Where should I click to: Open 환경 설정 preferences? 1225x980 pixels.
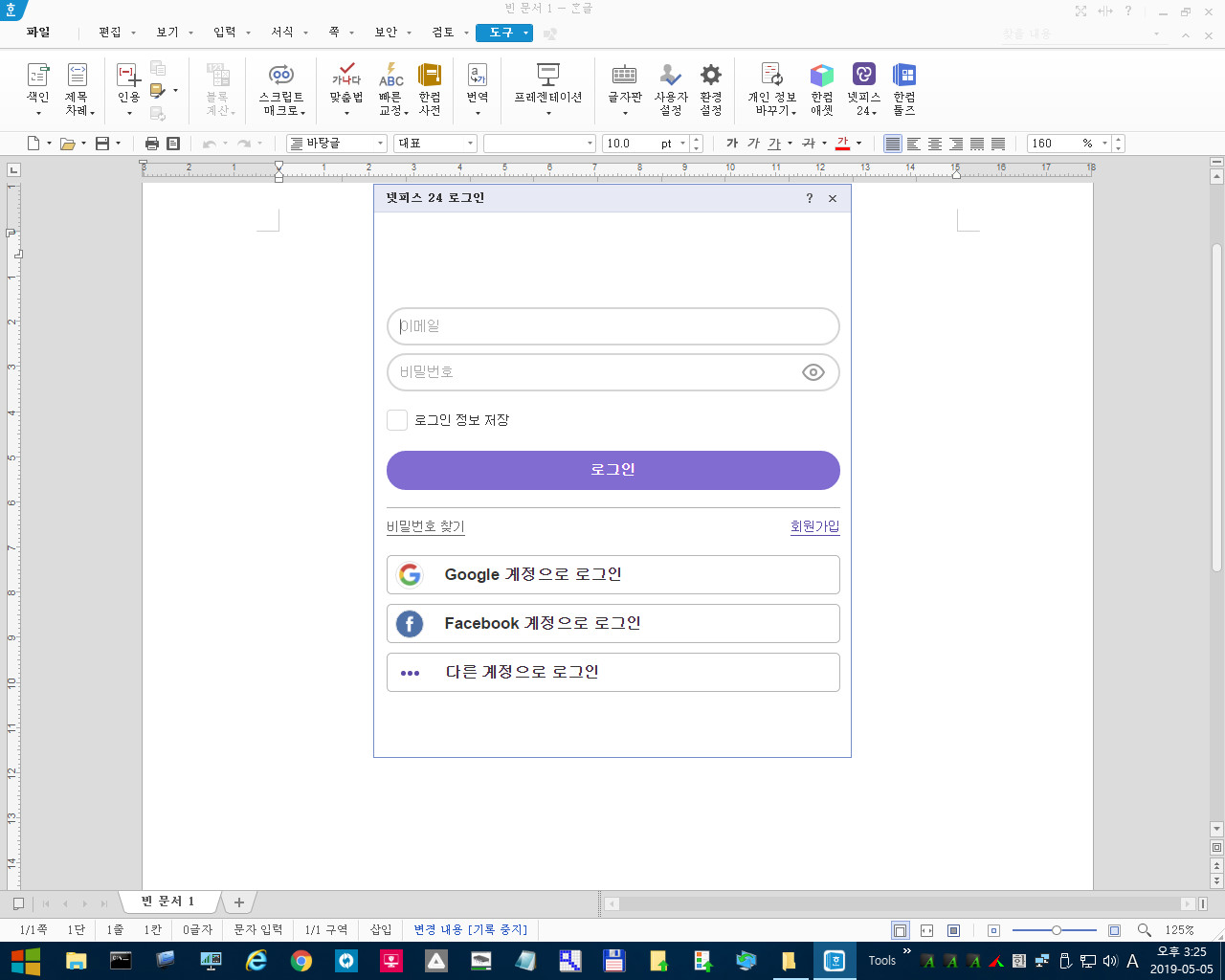coord(711,89)
